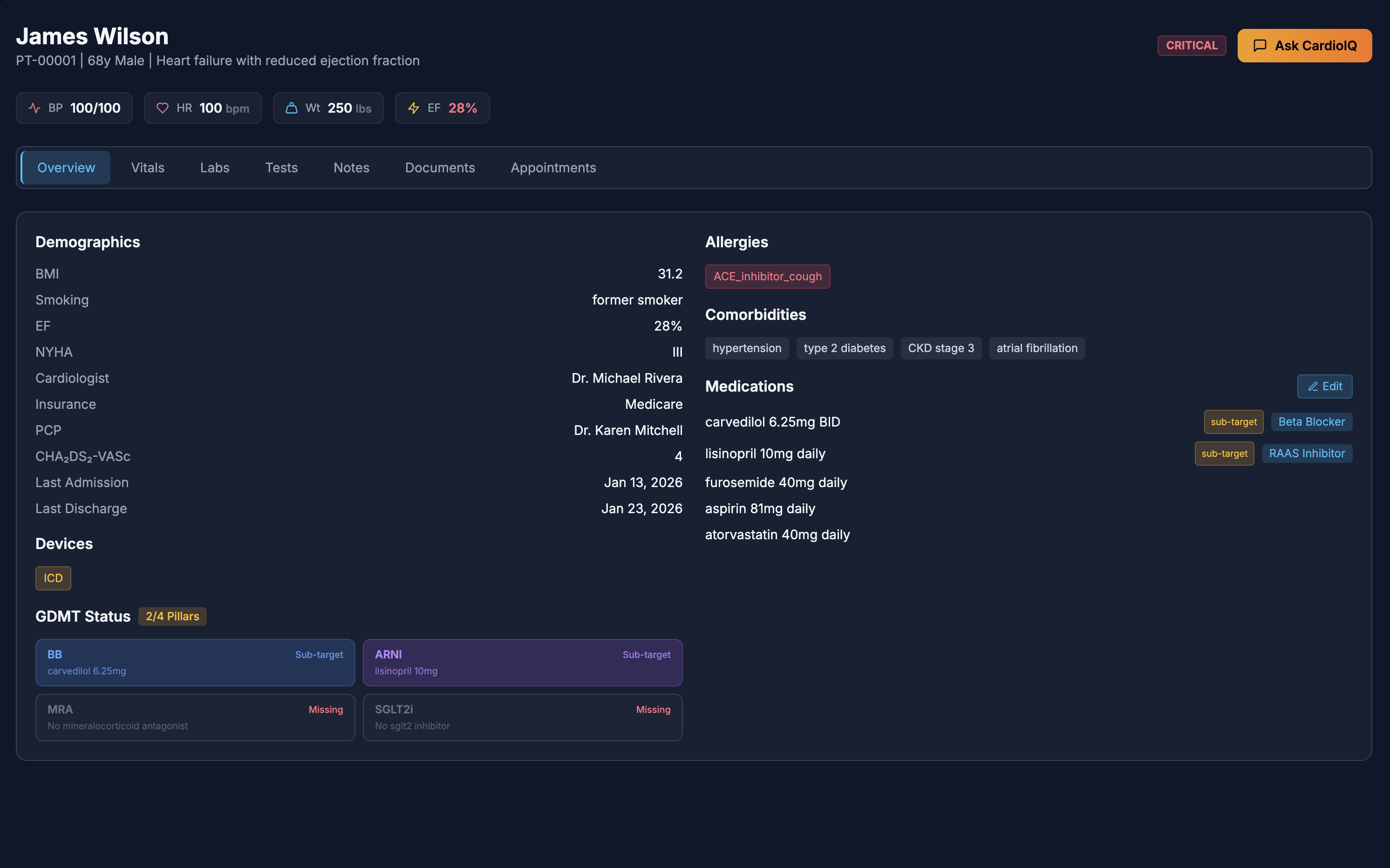
Task: Click the pencil icon beside Edit
Action: (1313, 387)
